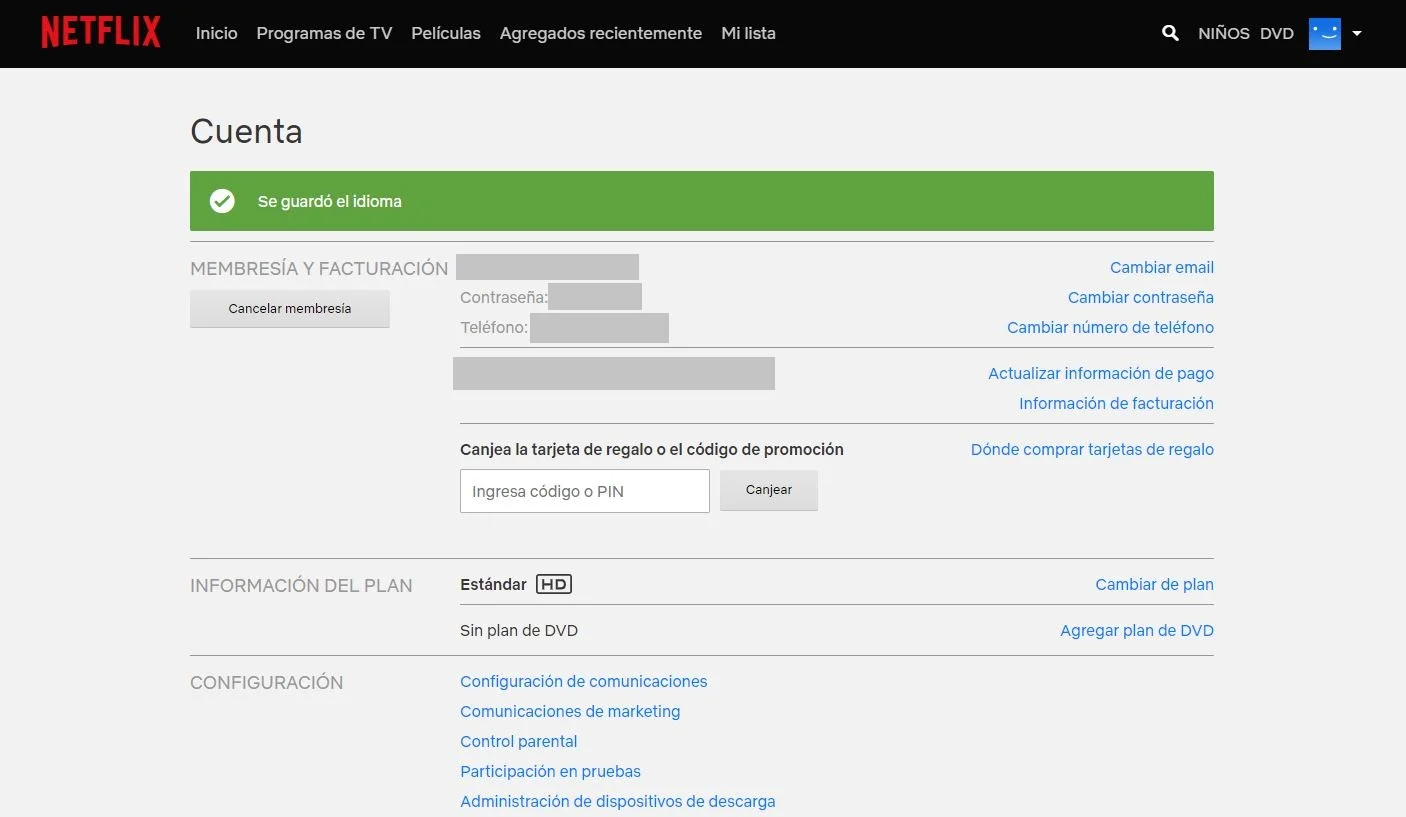Click the Contraseña label
Image resolution: width=1406 pixels, height=817 pixels.
click(504, 297)
